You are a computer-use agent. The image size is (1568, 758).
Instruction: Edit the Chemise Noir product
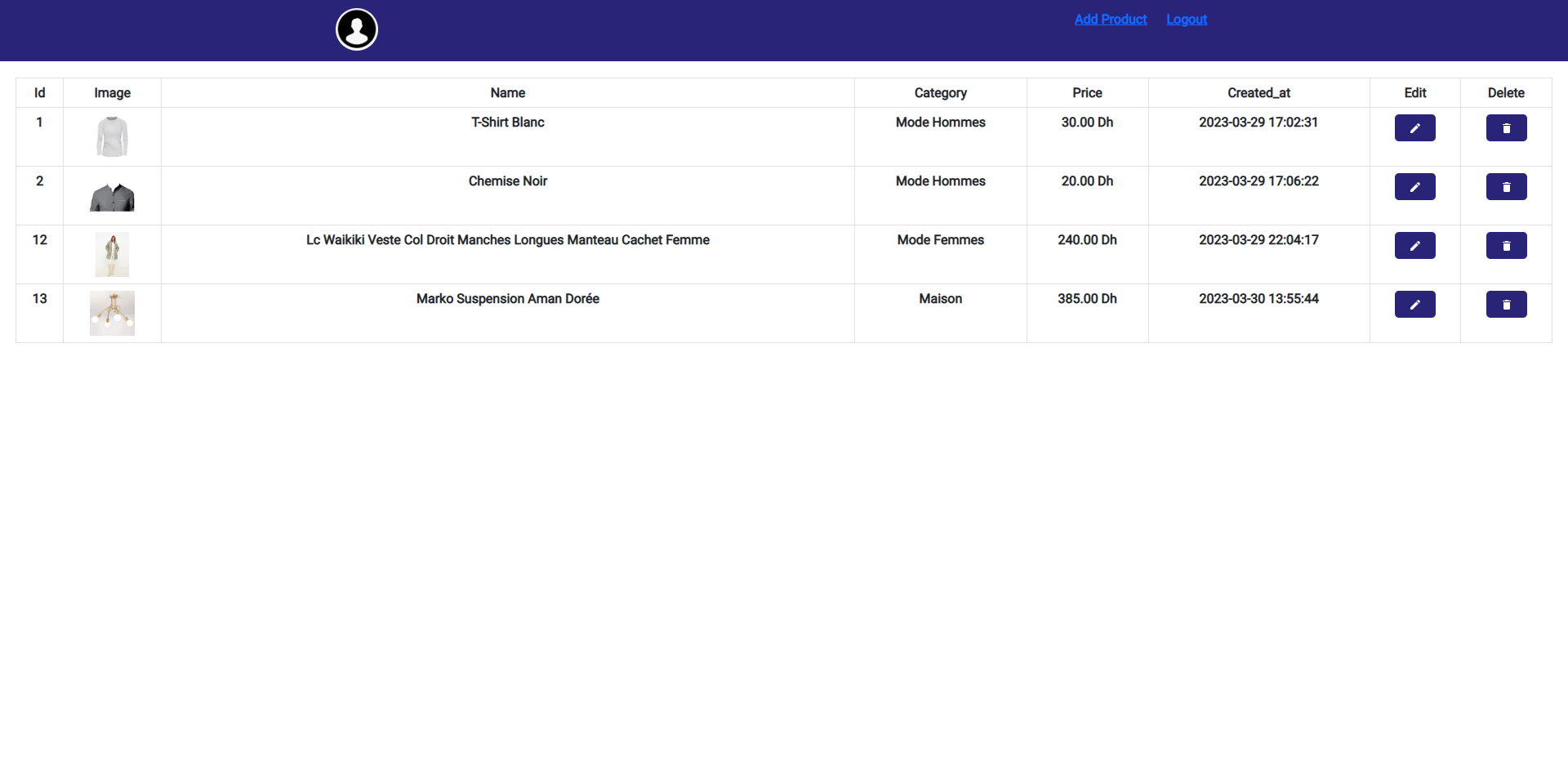(x=1414, y=186)
